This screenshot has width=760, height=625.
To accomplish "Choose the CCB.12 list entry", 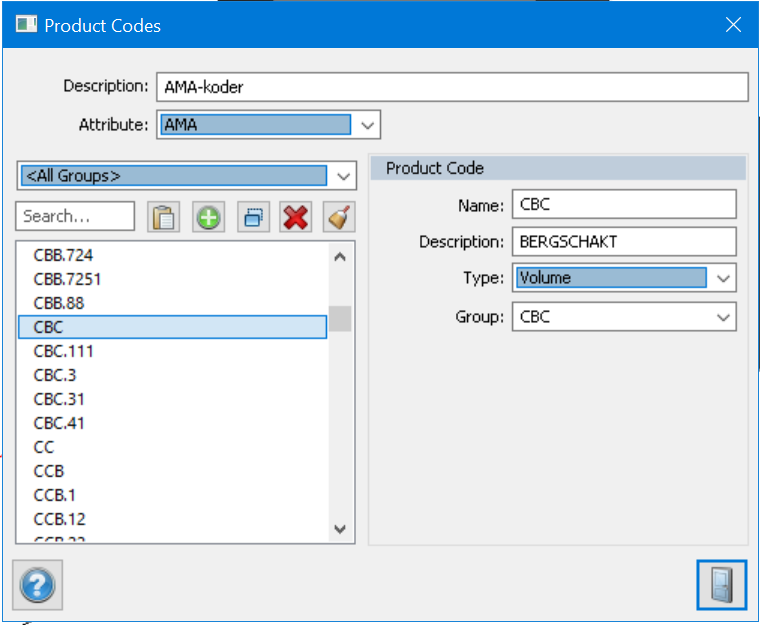I will point(59,519).
